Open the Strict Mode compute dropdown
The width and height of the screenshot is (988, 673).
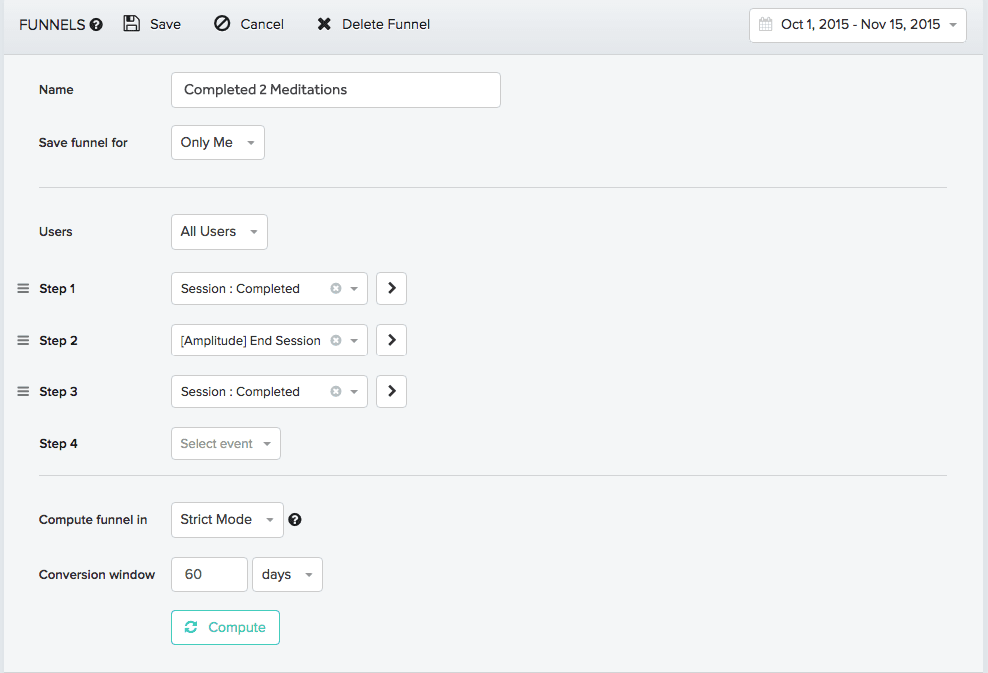pyautogui.click(x=227, y=519)
